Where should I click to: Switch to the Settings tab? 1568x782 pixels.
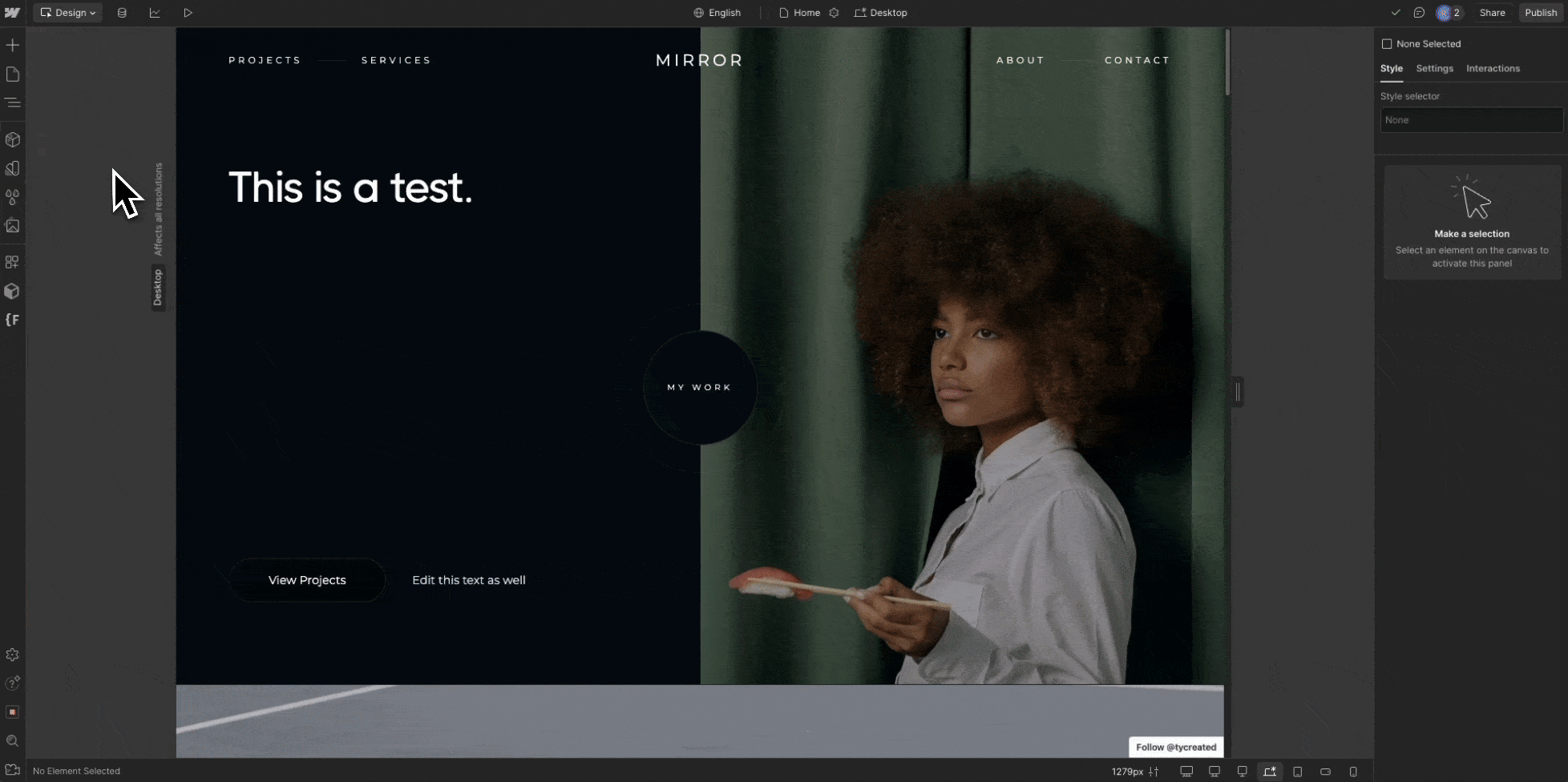(x=1435, y=69)
